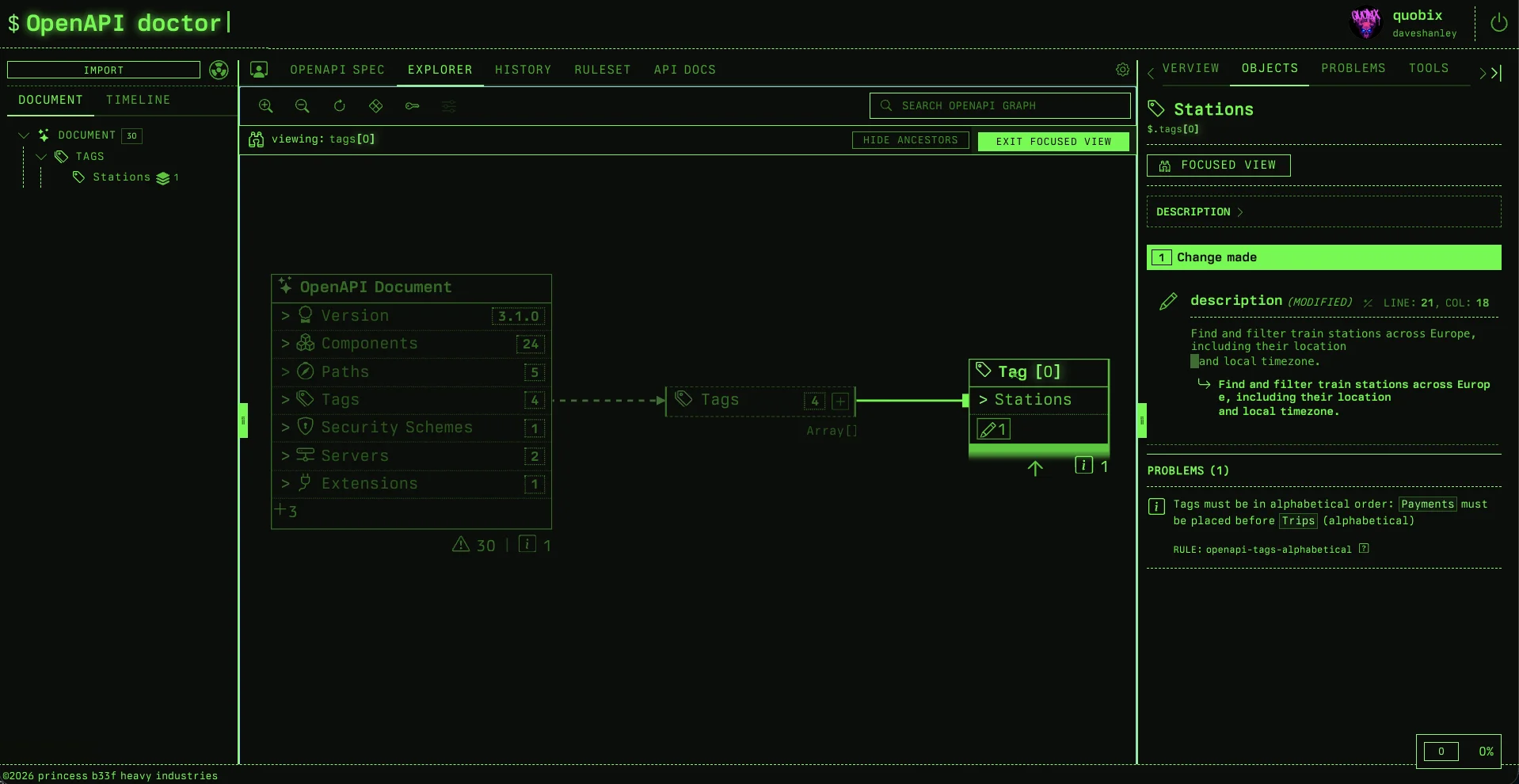Click the power icon at top right
The height and width of the screenshot is (784, 1519).
pos(1498,23)
